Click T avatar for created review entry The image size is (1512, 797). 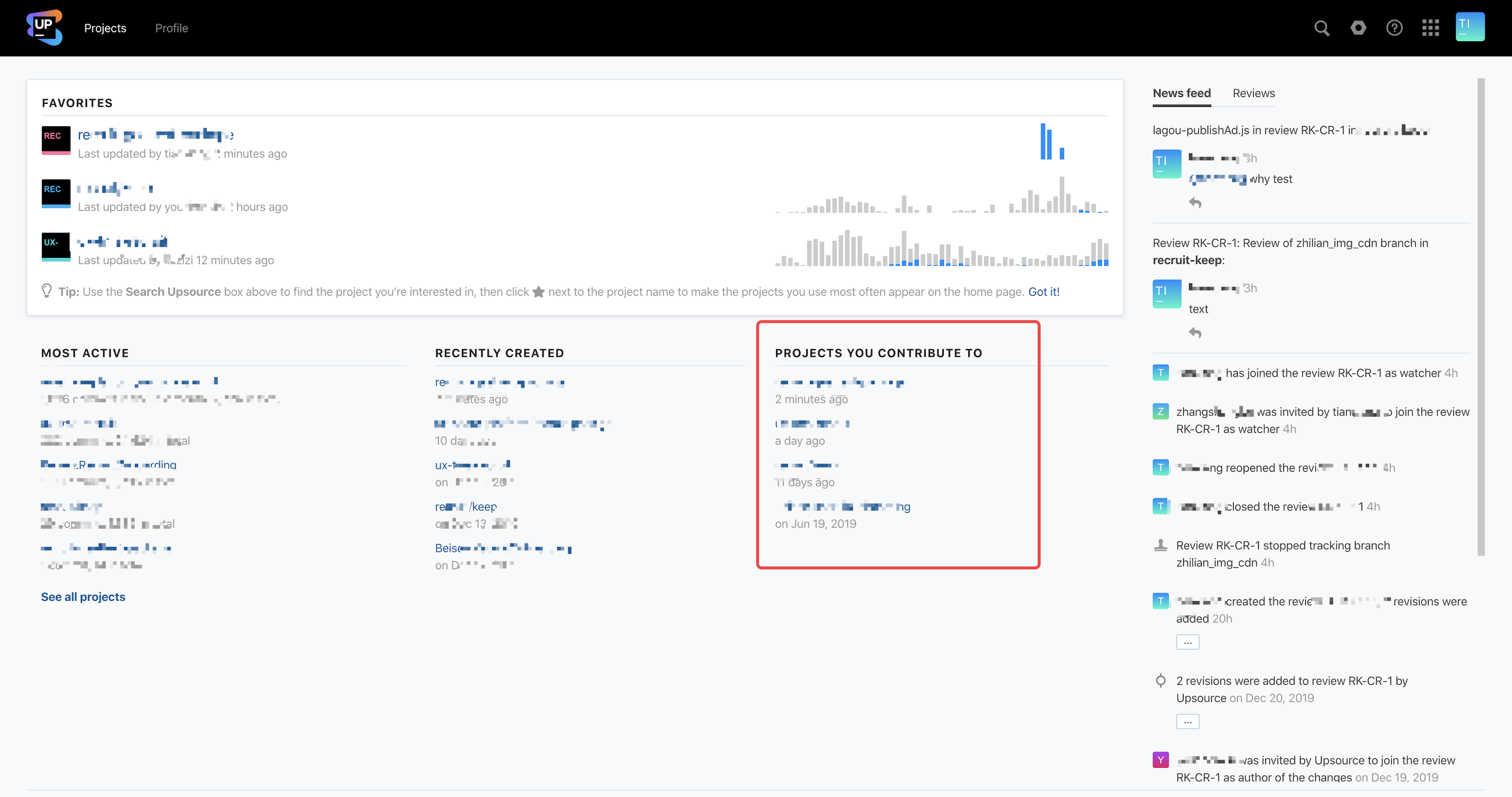[x=1160, y=601]
